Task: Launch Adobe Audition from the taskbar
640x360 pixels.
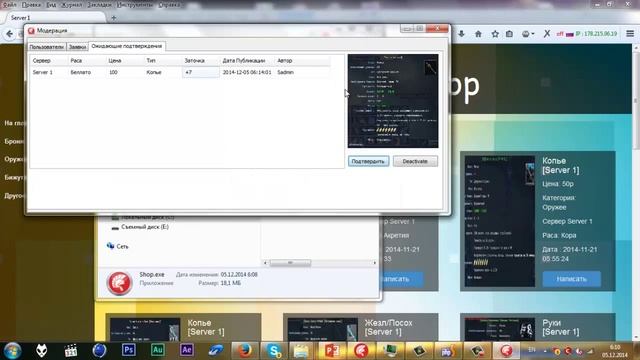Action: [158, 350]
